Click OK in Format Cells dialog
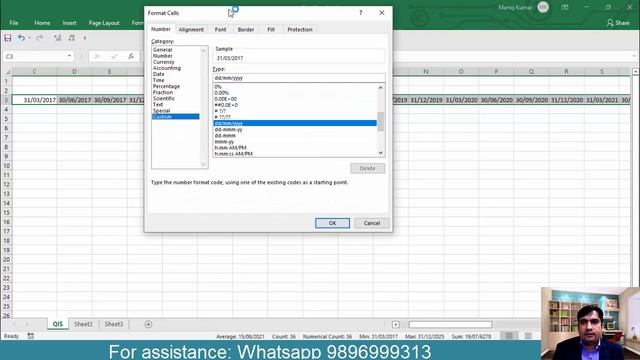 click(332, 223)
